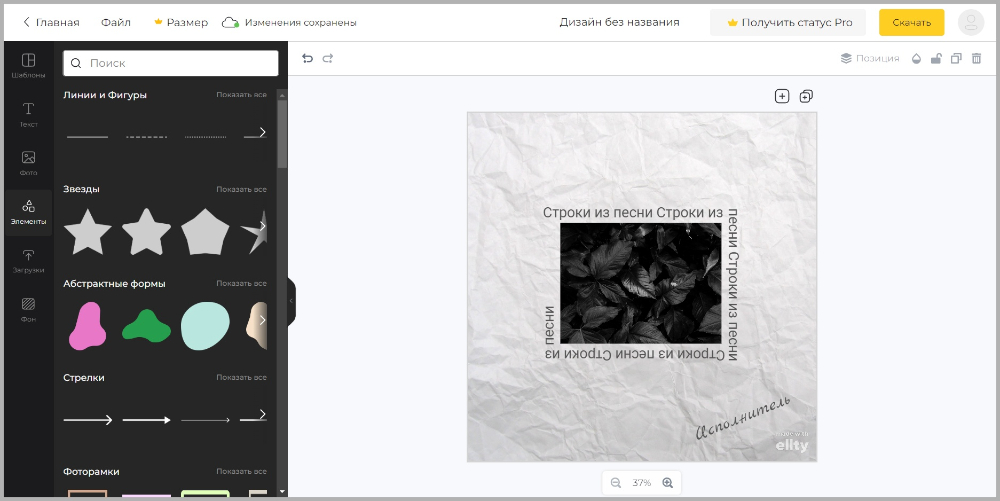Insert the rounded star shape

[x=147, y=232]
